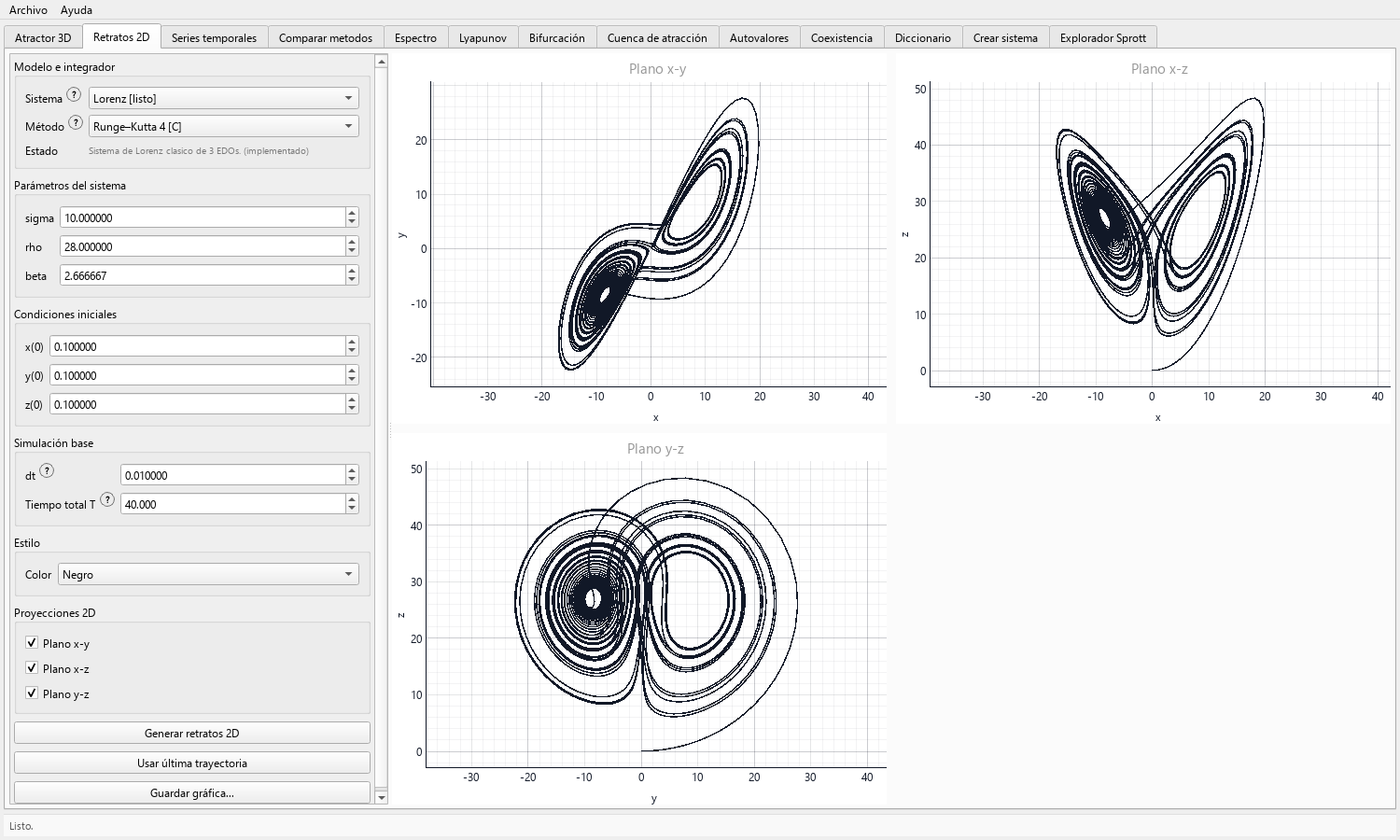Click the Estado description text

pyautogui.click(x=199, y=151)
